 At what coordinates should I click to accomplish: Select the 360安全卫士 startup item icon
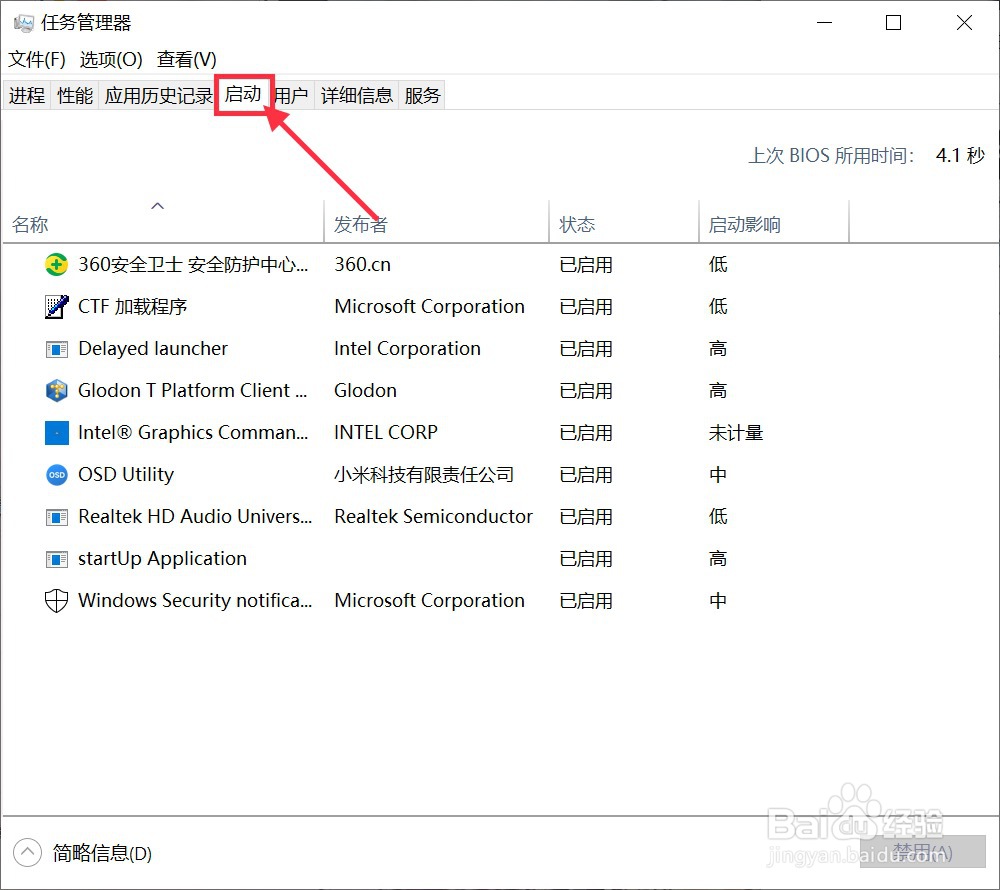[x=56, y=264]
